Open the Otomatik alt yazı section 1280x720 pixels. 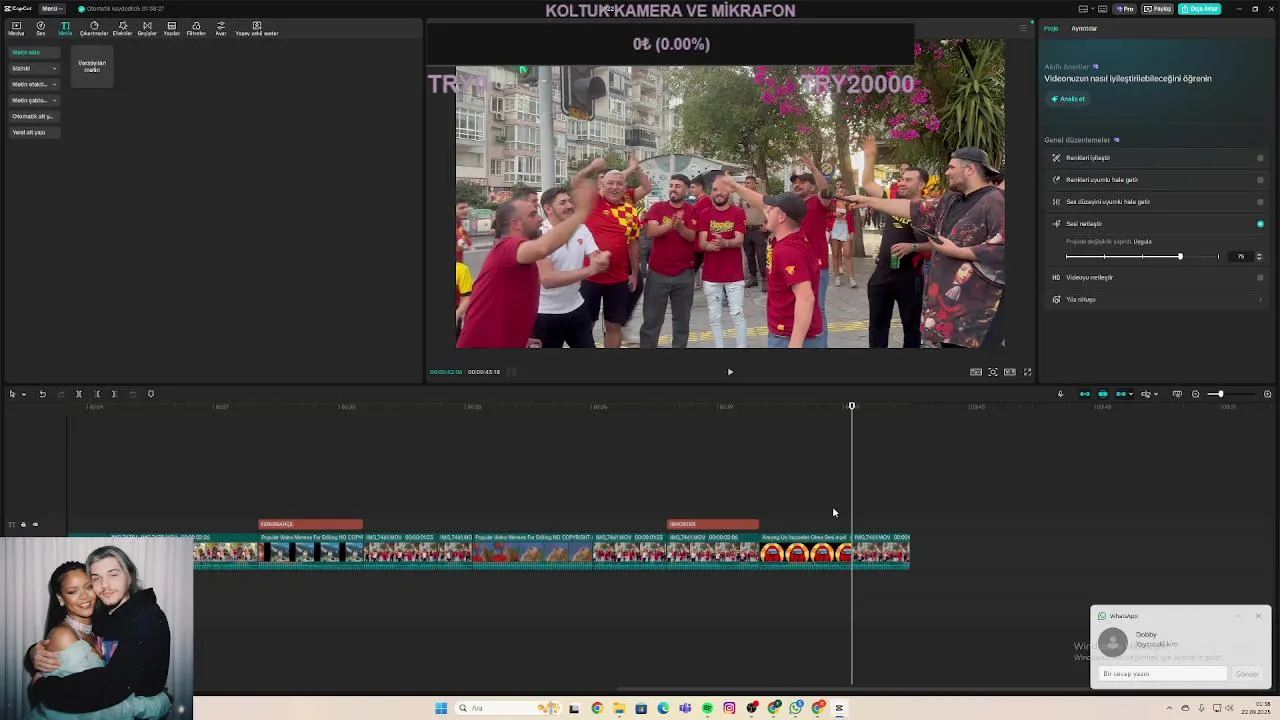(33, 116)
